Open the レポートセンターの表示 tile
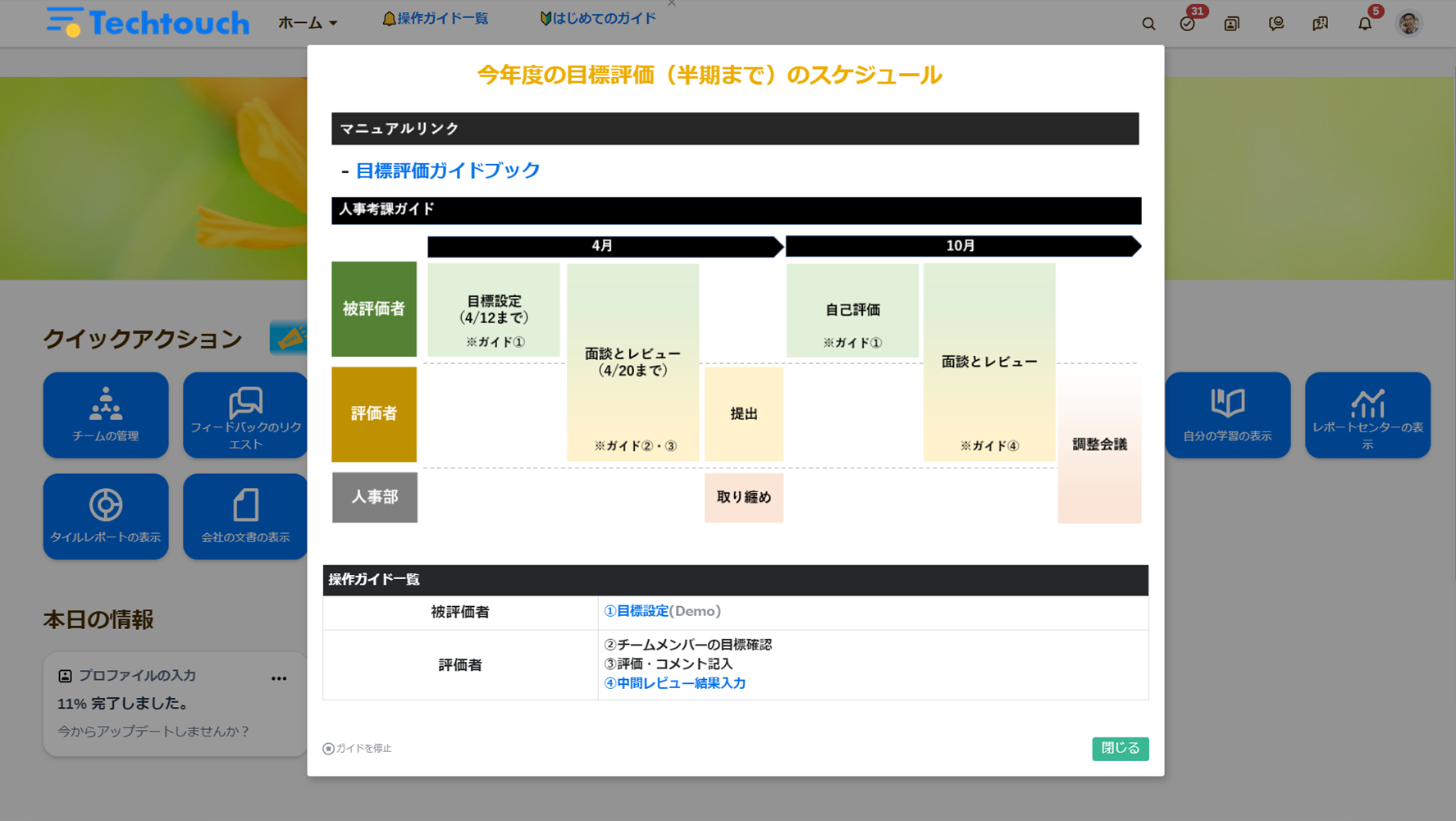This screenshot has width=1456, height=821. tap(1367, 415)
